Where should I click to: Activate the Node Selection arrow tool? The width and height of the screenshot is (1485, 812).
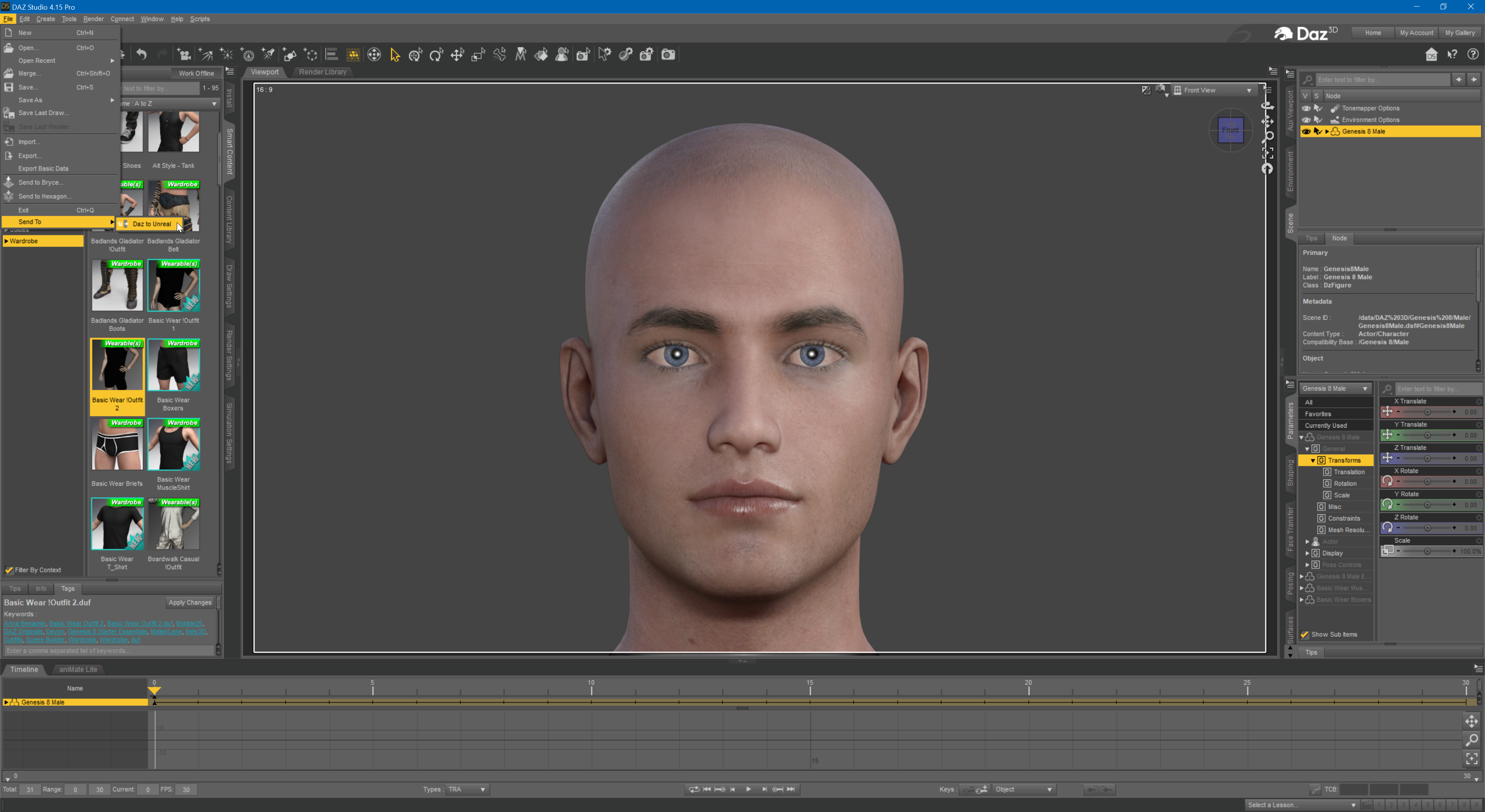pos(395,55)
